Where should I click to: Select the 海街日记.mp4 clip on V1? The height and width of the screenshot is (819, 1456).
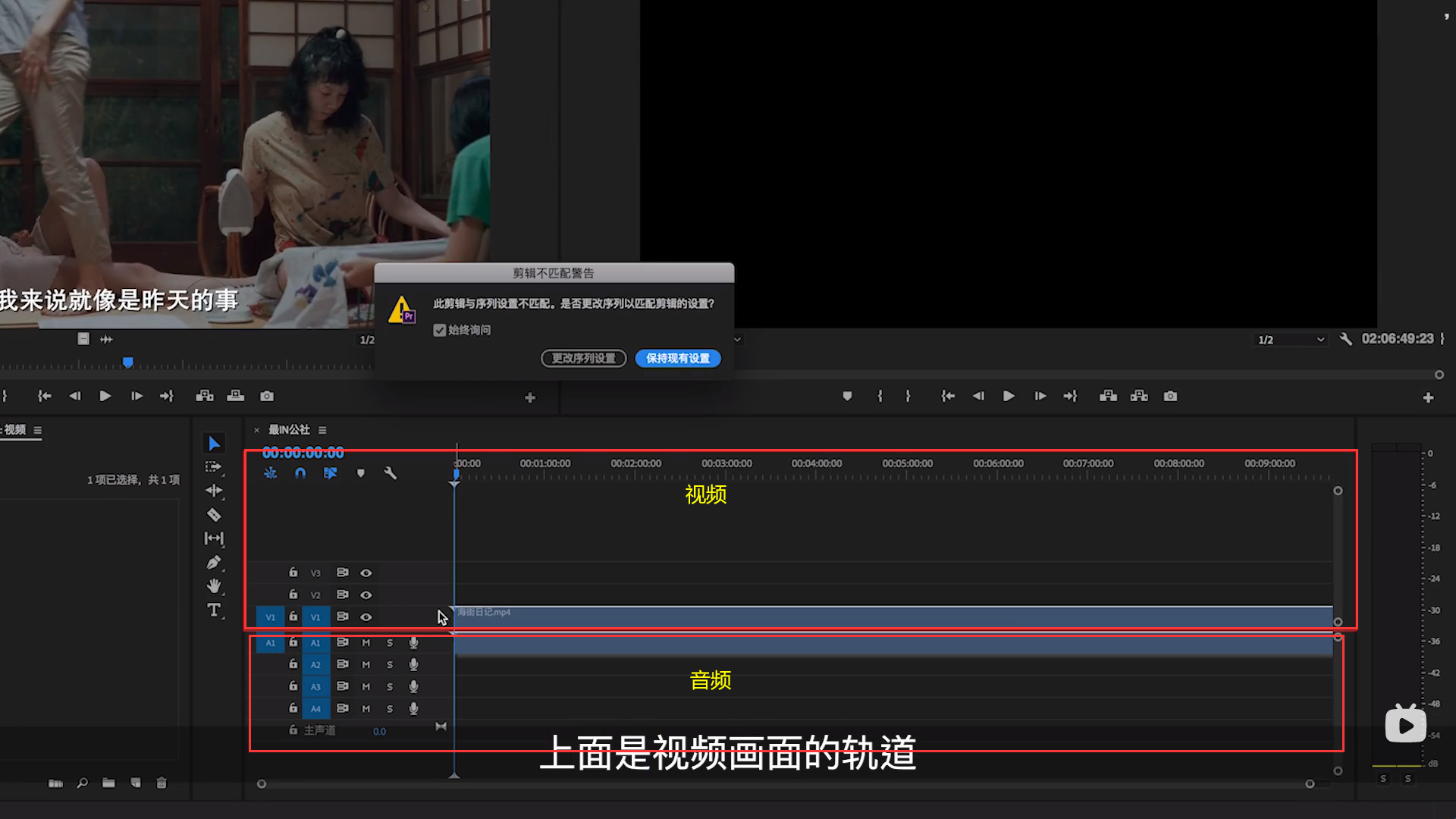893,617
